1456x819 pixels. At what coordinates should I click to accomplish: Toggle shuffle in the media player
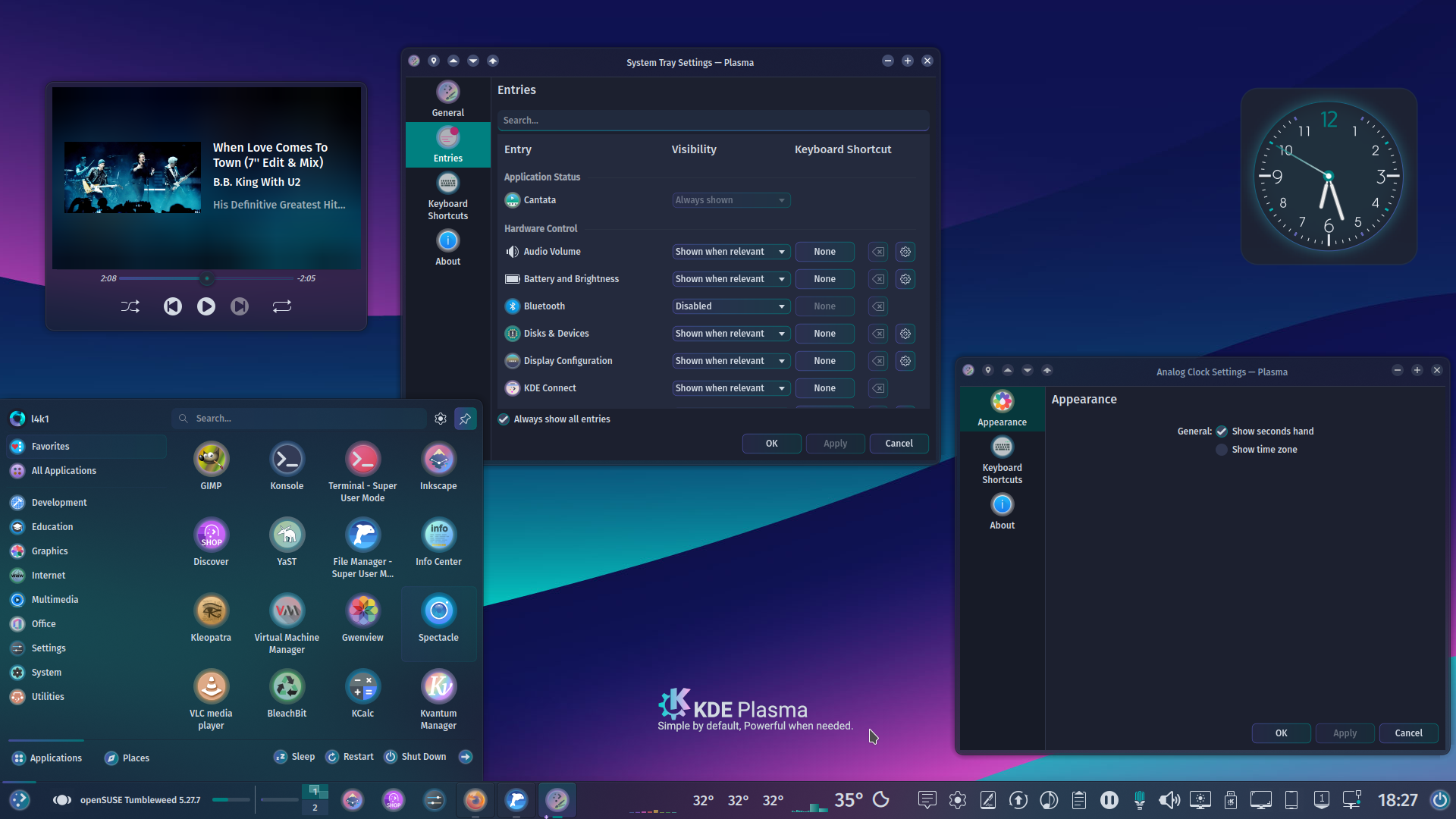[x=130, y=306]
